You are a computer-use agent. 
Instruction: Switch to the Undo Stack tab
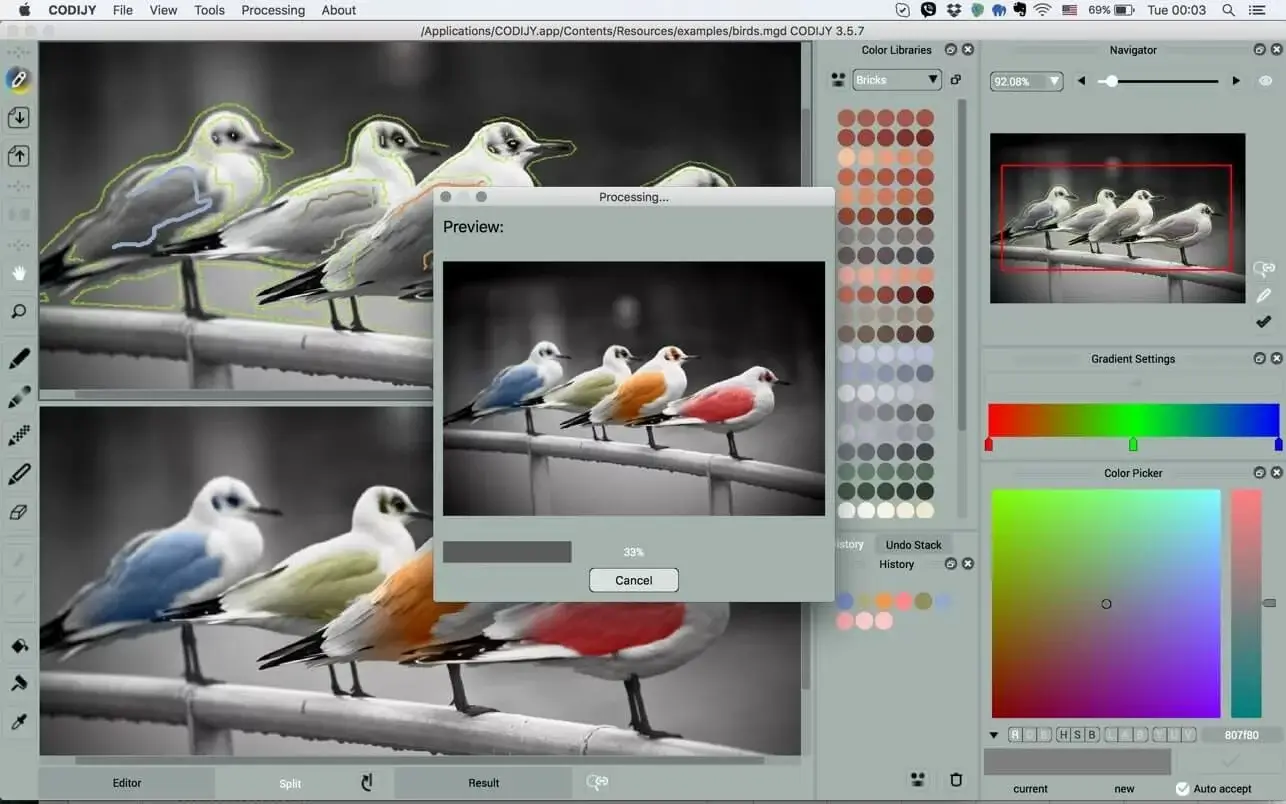pyautogui.click(x=913, y=544)
